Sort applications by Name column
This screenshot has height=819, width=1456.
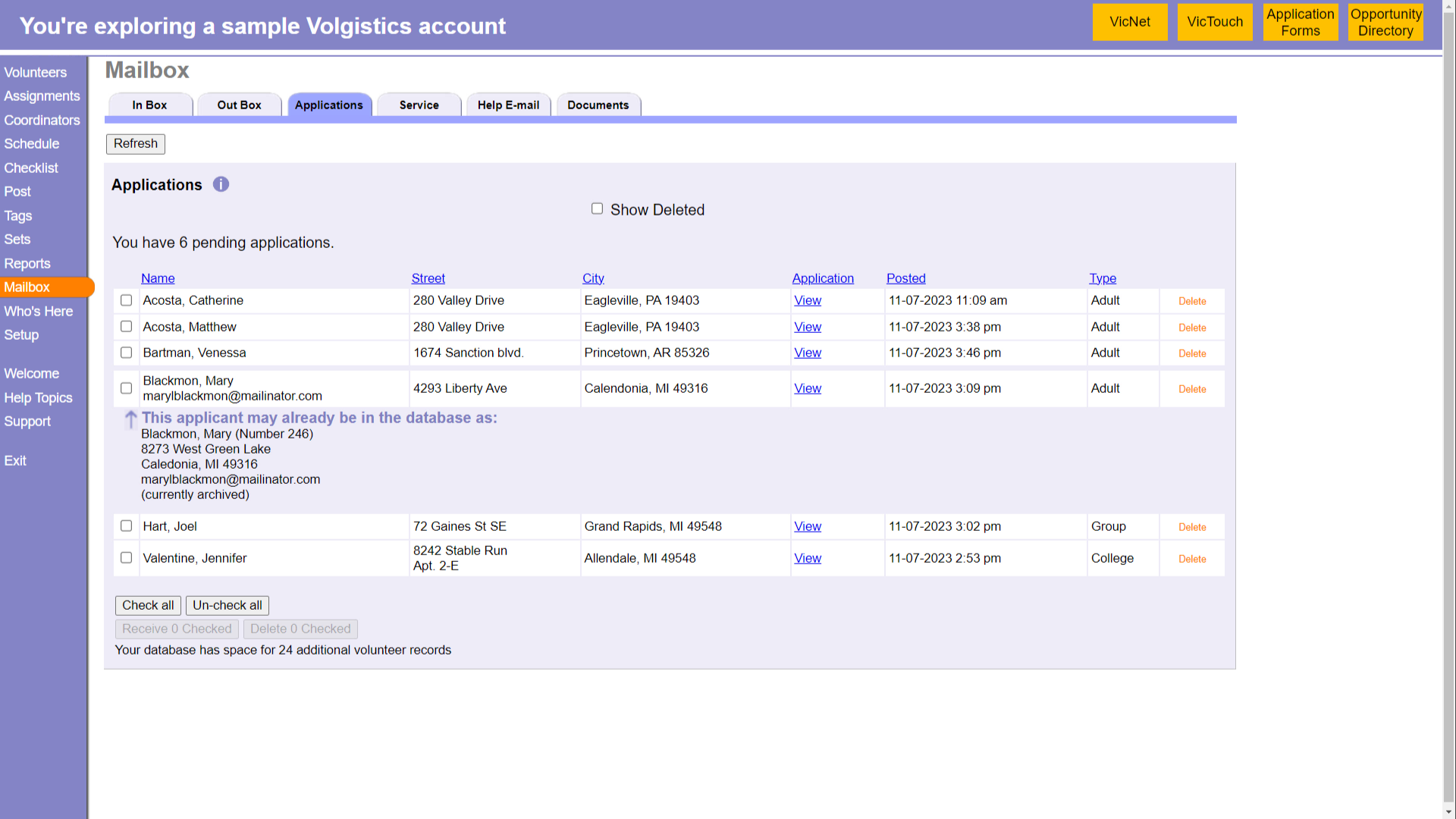click(158, 278)
